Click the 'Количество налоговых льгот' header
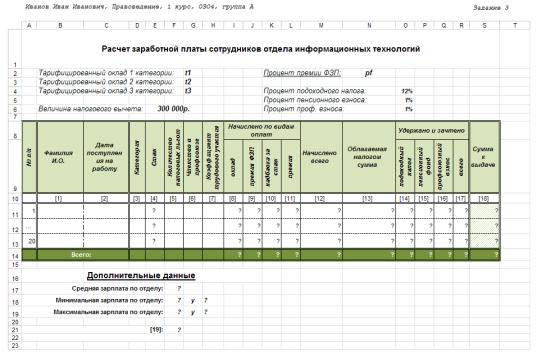 174,157
